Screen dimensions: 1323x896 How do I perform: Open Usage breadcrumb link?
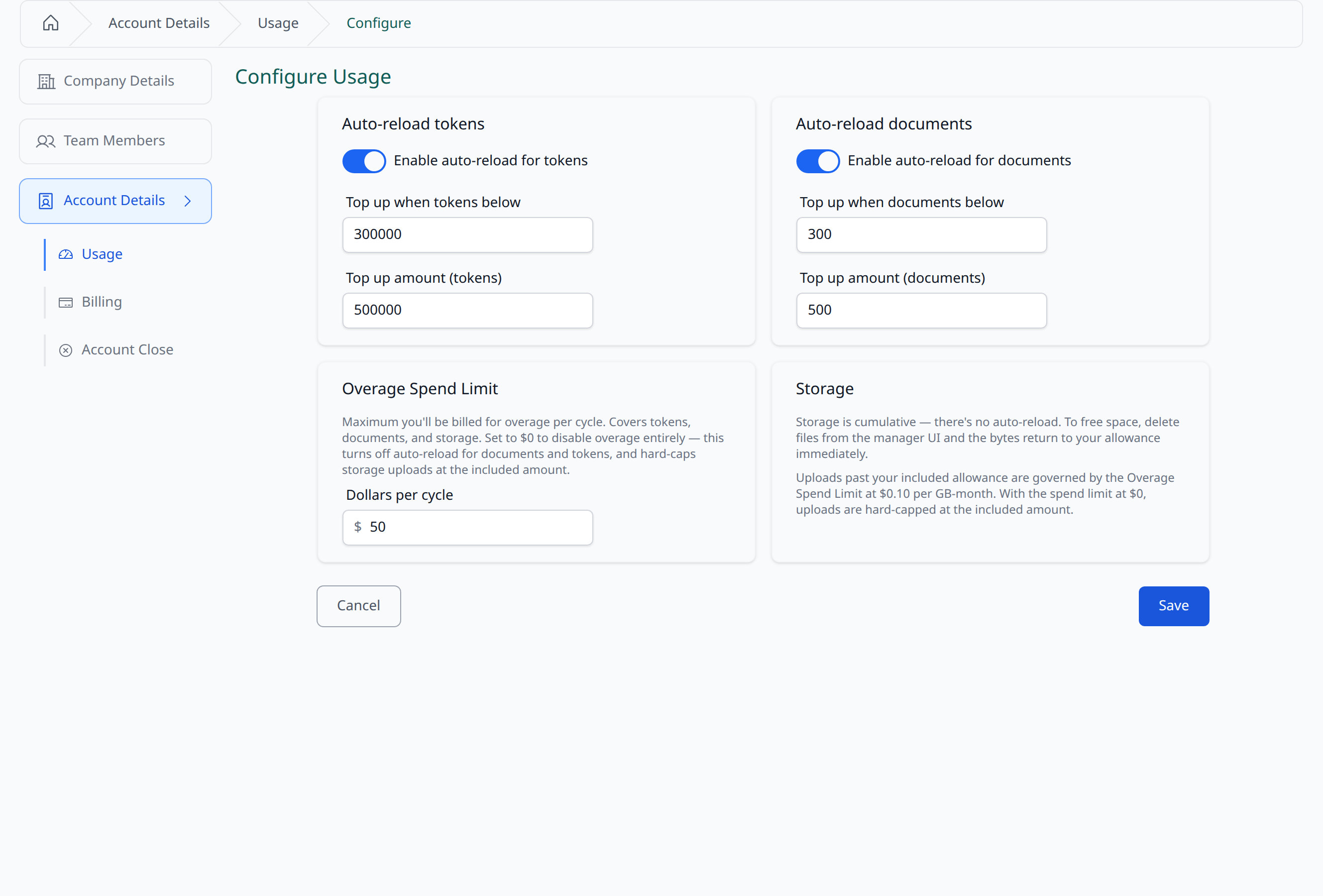click(278, 23)
